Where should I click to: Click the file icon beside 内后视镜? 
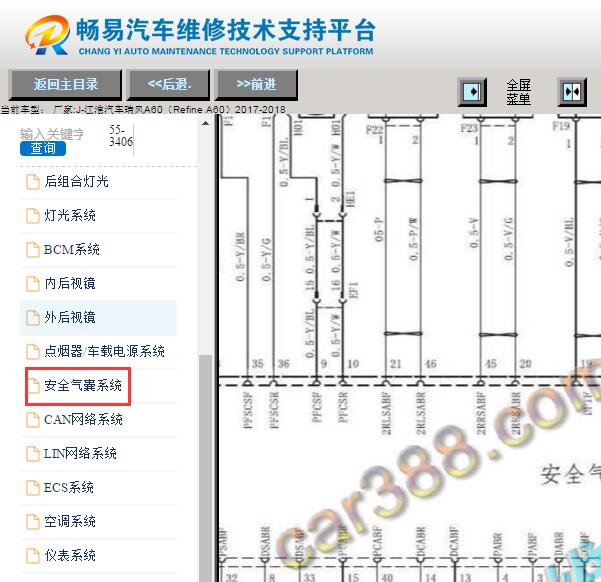click(33, 284)
